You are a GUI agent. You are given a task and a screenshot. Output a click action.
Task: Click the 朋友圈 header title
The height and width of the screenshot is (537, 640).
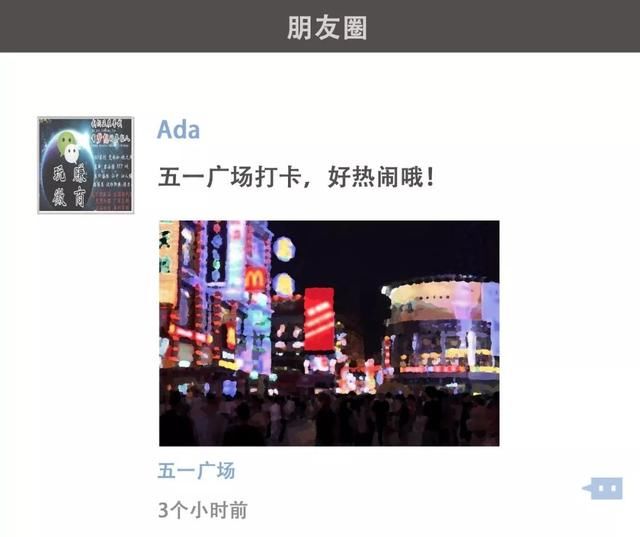[327, 28]
